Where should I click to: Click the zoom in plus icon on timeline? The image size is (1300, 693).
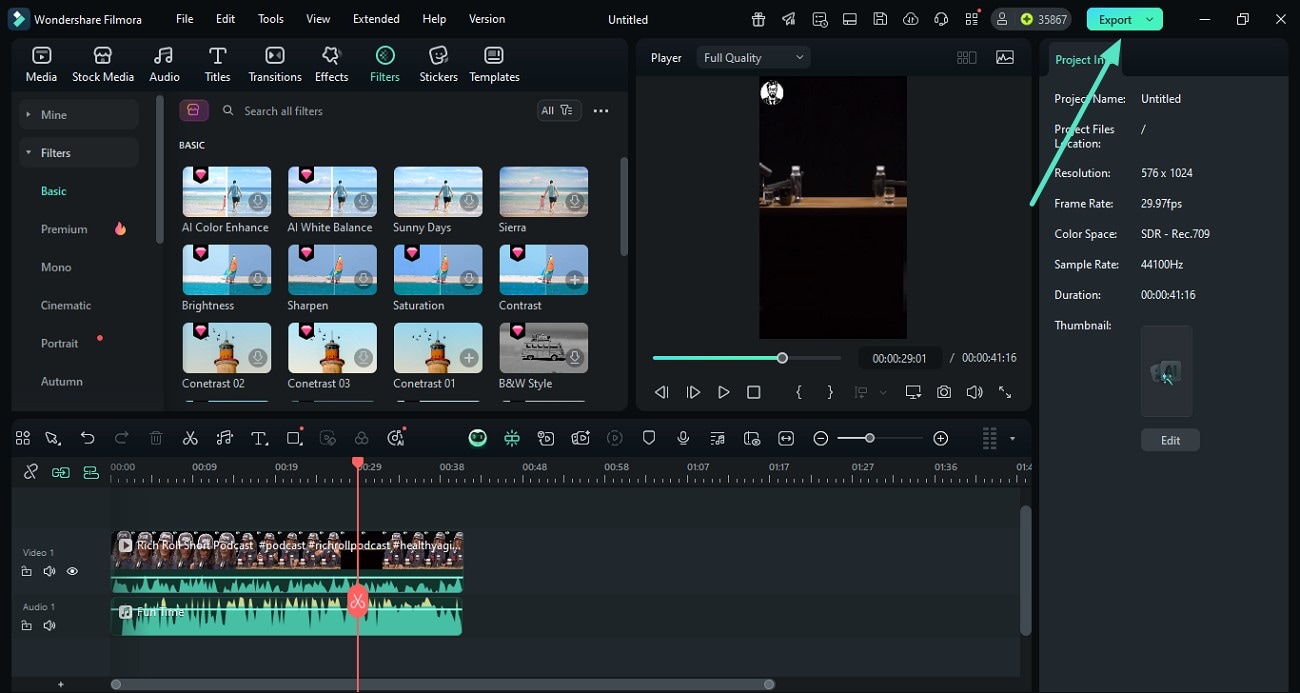tap(940, 438)
